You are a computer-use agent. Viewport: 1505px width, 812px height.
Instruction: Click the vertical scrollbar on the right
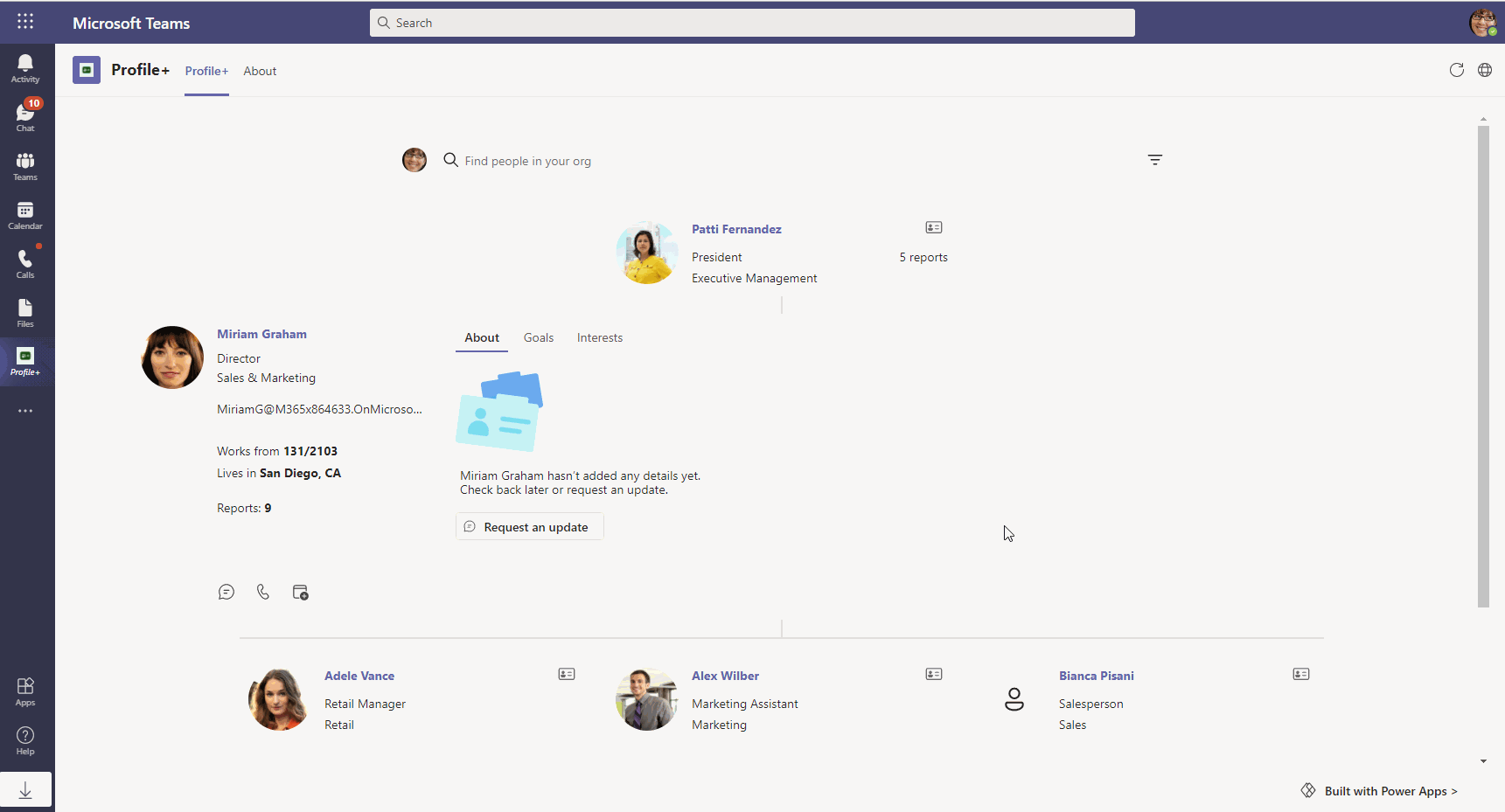(1482, 367)
